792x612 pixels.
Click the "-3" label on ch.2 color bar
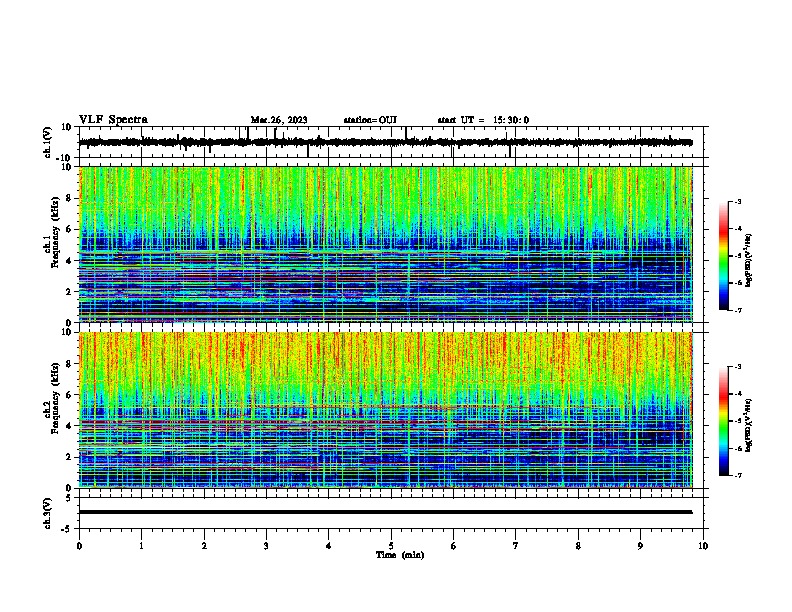(738, 367)
